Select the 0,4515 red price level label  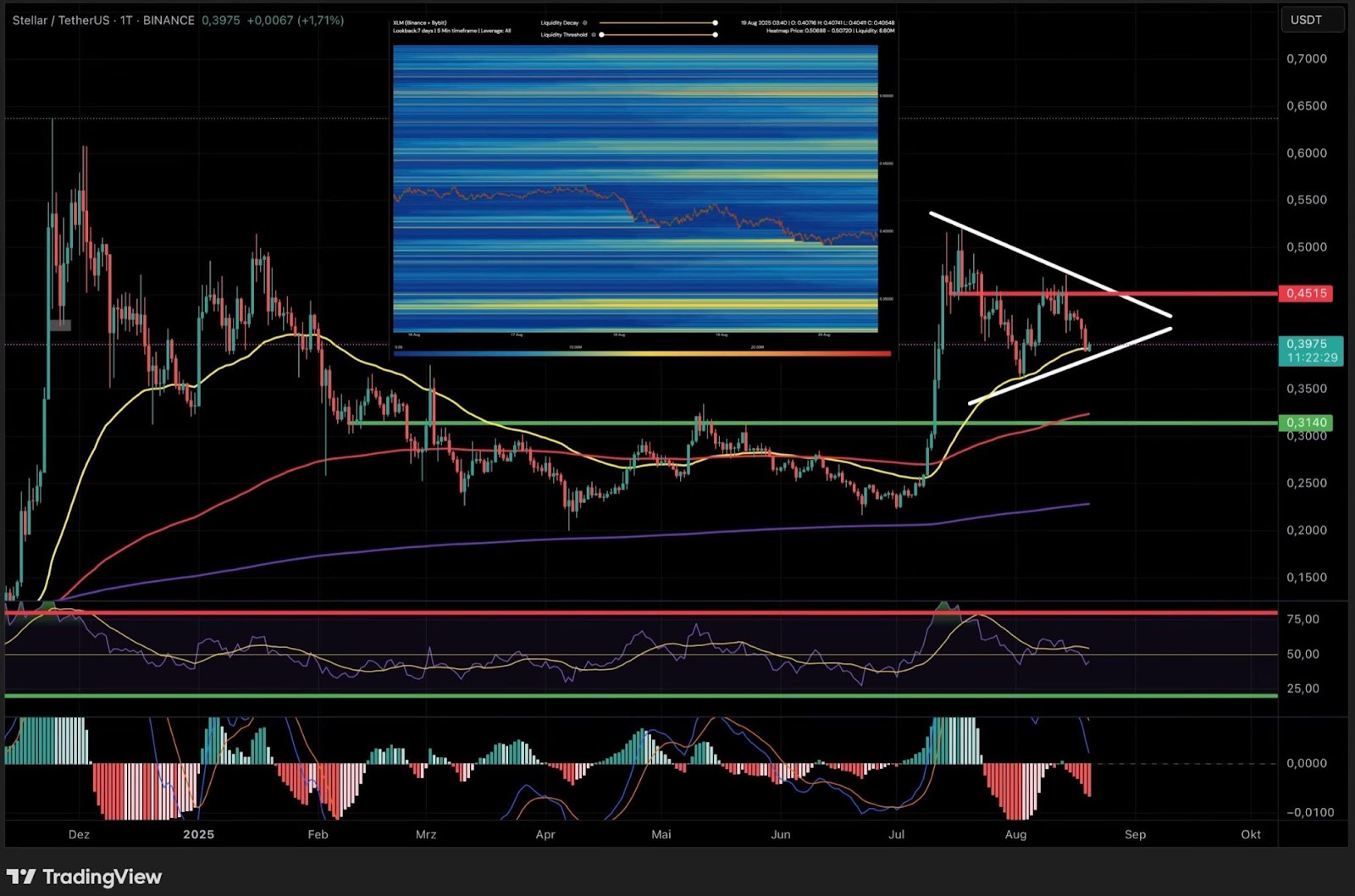1307,293
